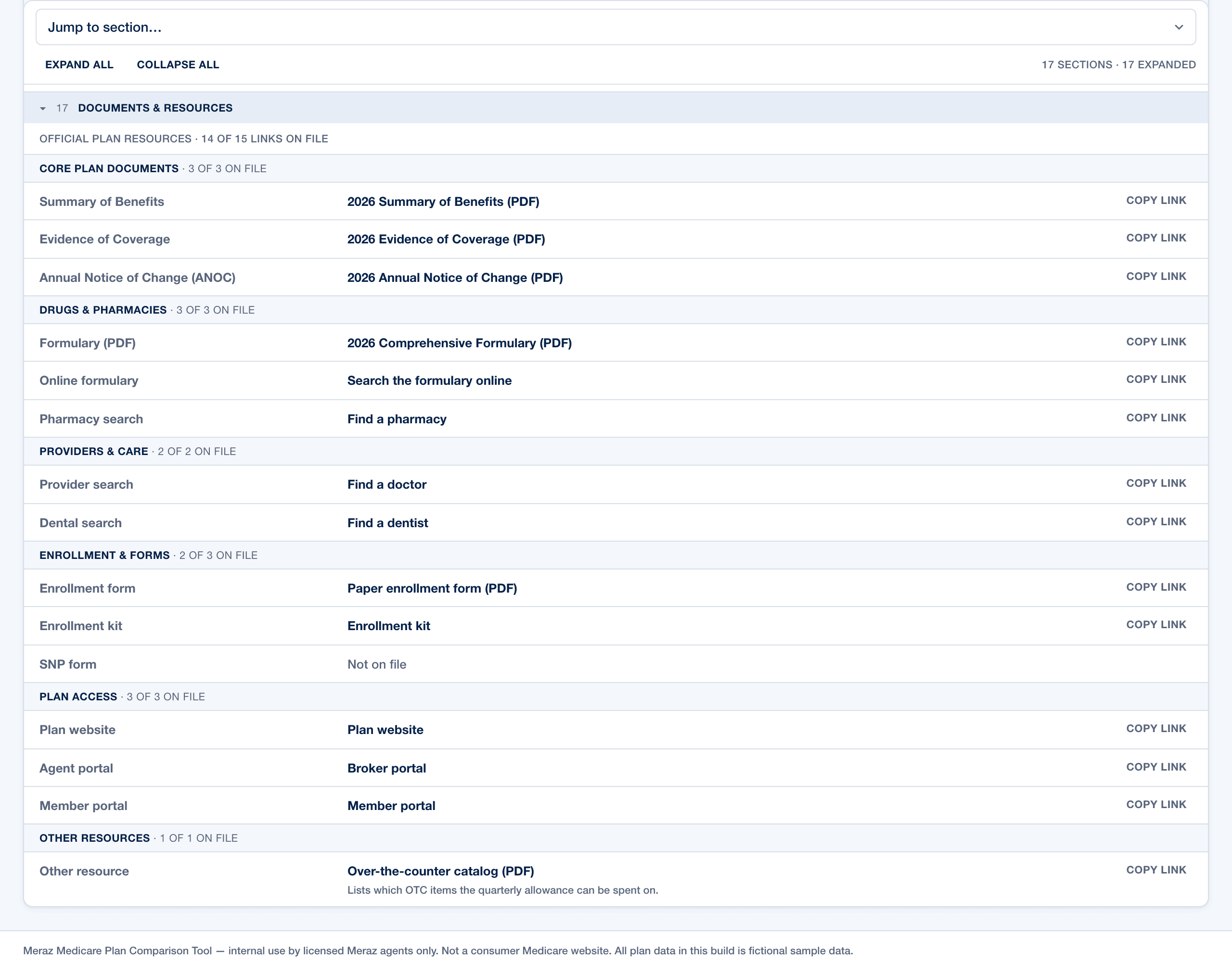
Task: Follow the Search the formulary online link
Action: (429, 380)
